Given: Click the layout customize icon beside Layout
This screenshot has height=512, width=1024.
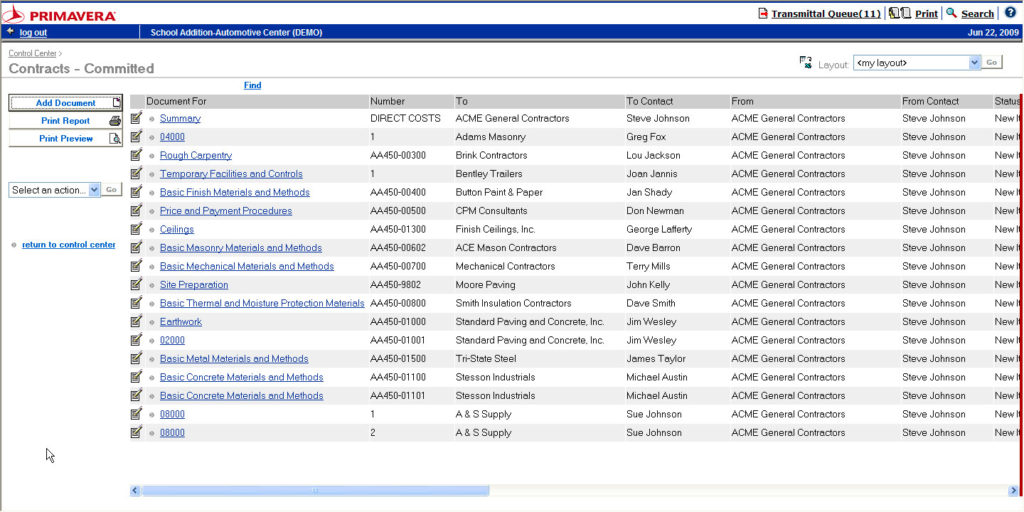Looking at the screenshot, I should 806,63.
